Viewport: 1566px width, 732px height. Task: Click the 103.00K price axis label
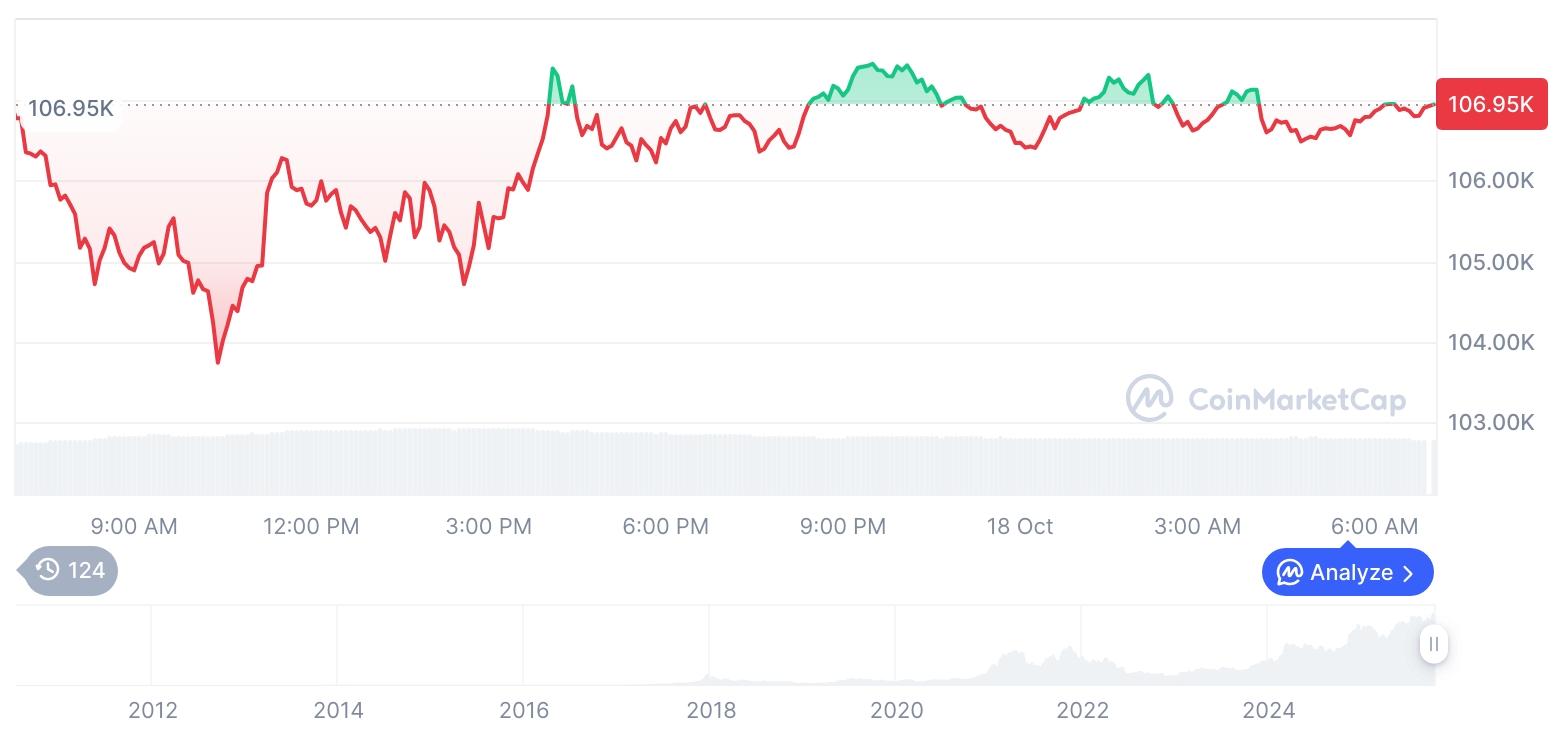click(1490, 423)
